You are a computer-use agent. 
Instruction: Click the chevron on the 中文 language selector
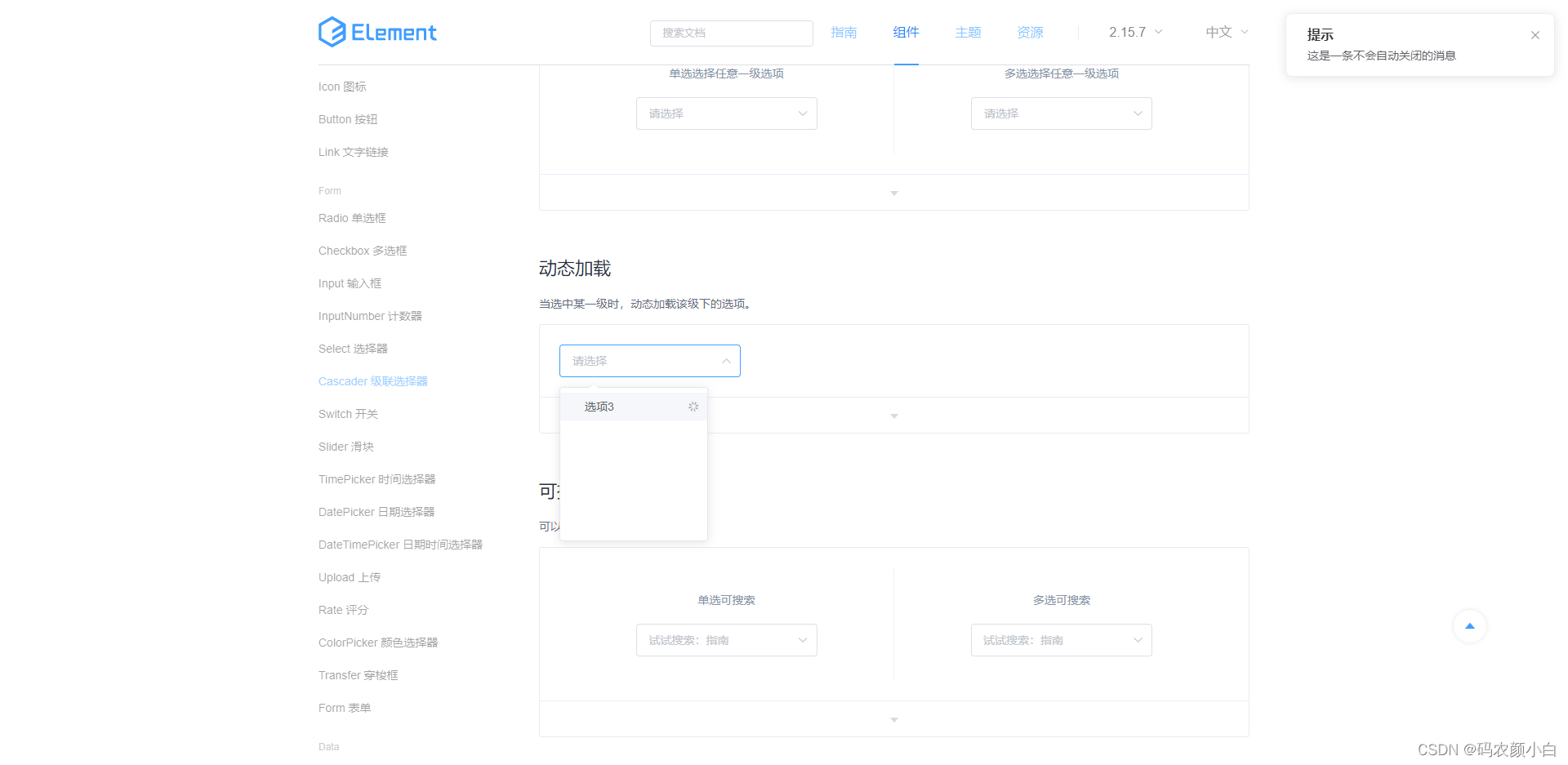(x=1245, y=33)
